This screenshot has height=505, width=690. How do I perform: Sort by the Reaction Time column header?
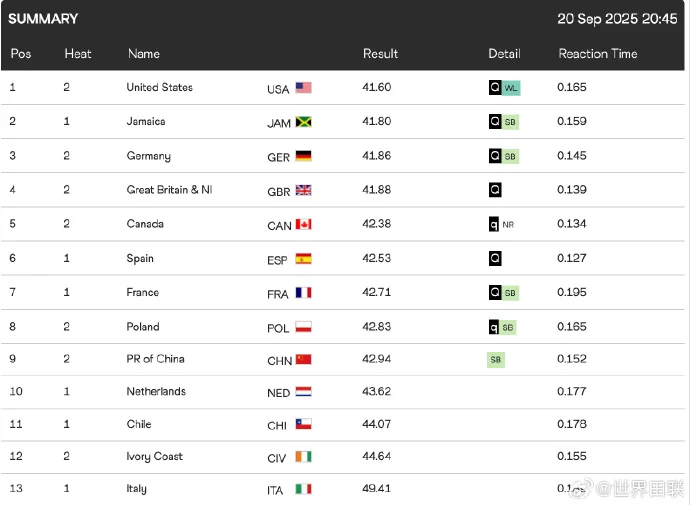pyautogui.click(x=597, y=54)
